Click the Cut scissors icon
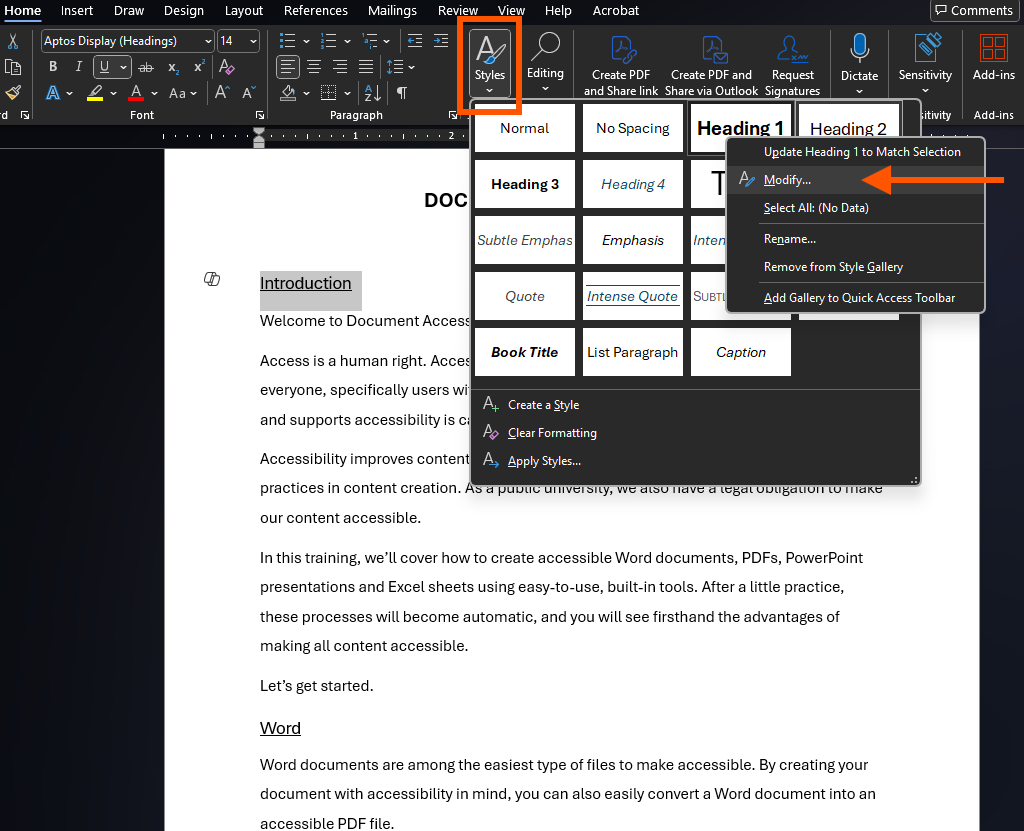Viewport: 1024px width, 831px height. point(13,41)
